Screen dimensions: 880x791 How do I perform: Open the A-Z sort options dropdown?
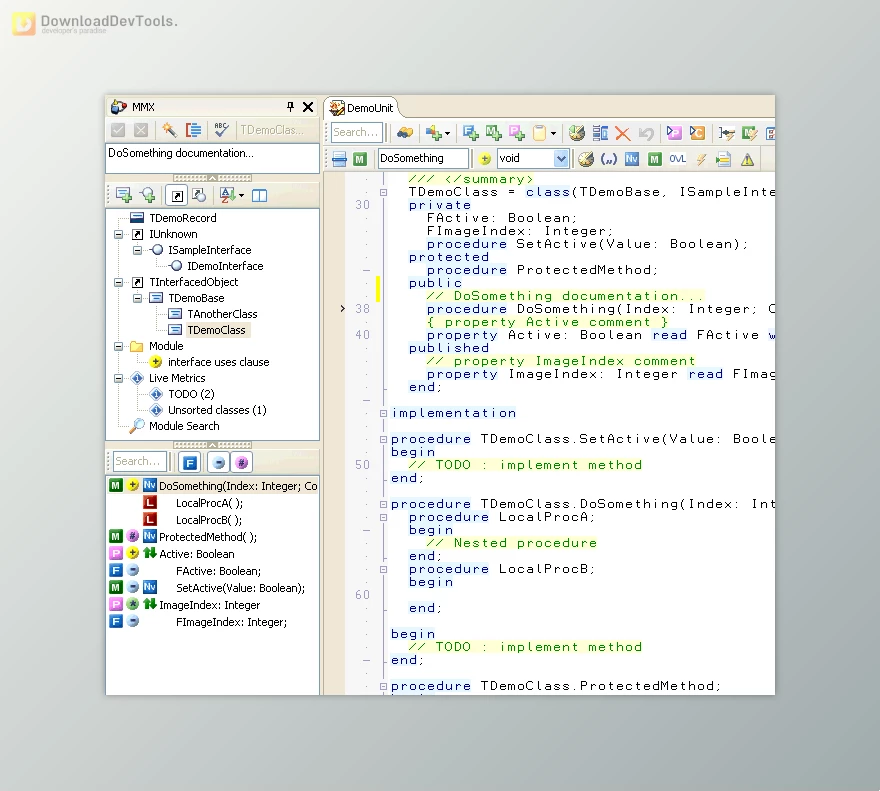tap(241, 195)
